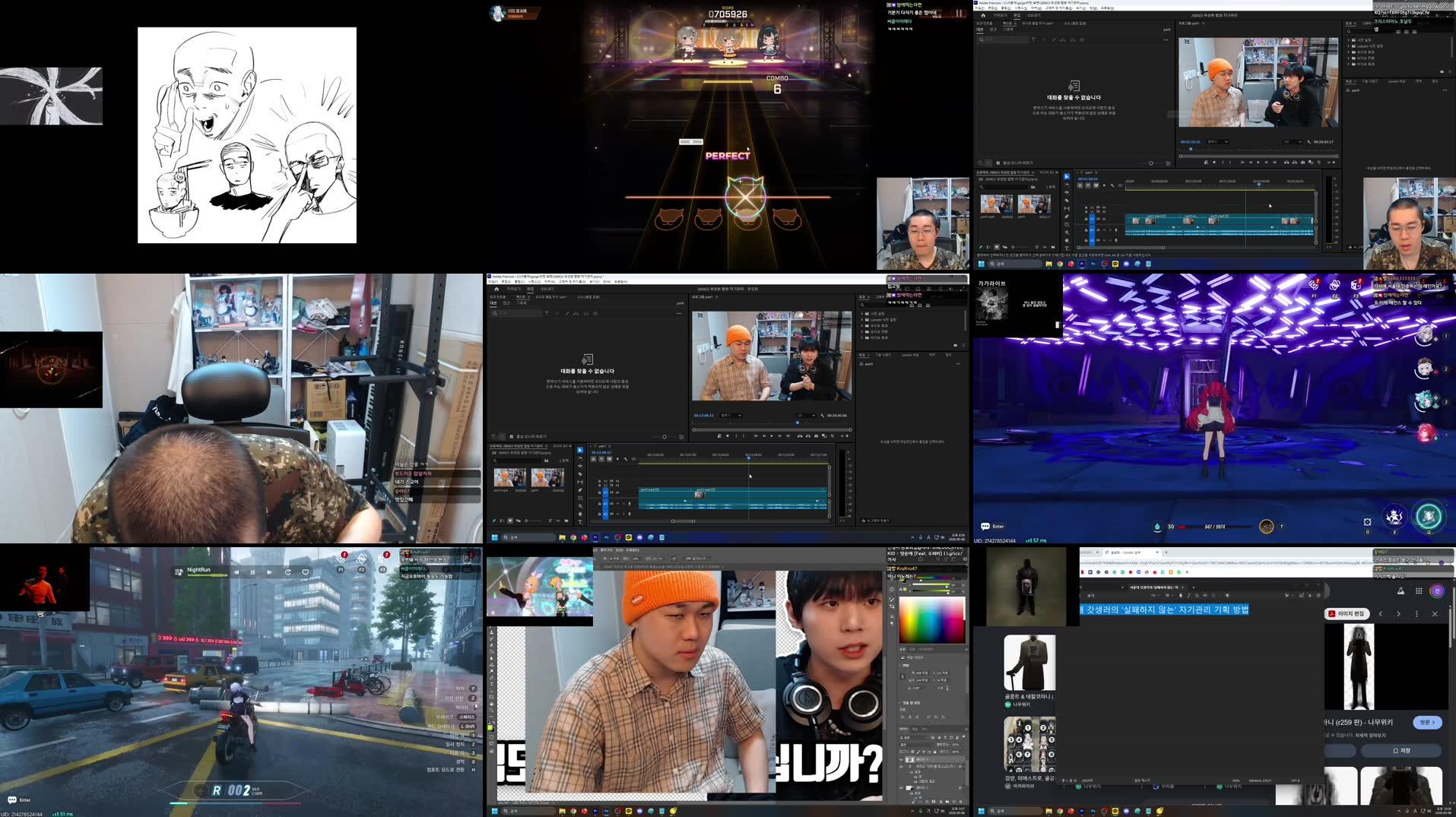Screen dimensions: 1456x817
Task: Click the pause icon in NightRun music player
Action: point(252,572)
